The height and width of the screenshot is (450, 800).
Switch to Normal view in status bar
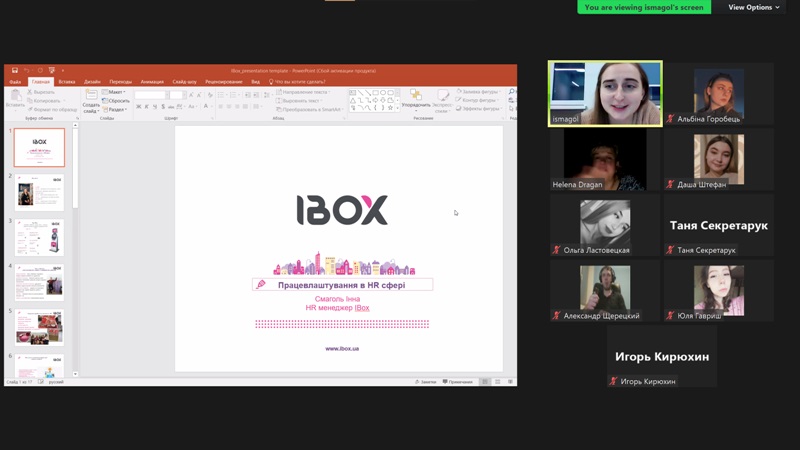pyautogui.click(x=485, y=382)
